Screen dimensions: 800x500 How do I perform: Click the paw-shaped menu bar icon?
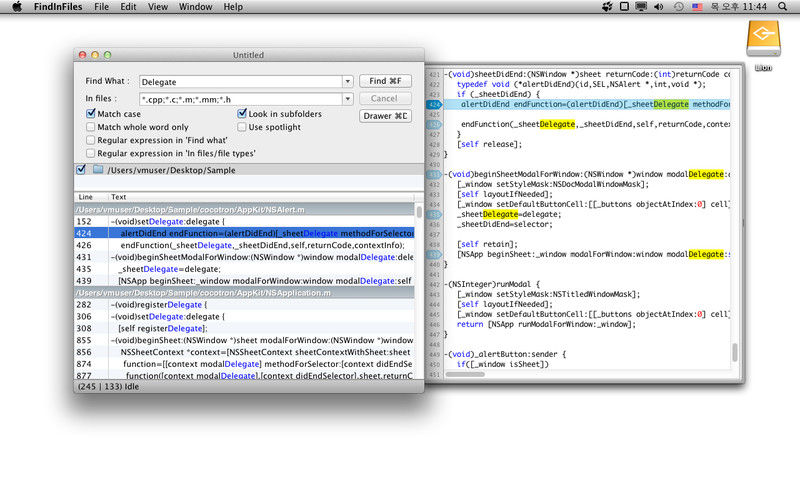coord(607,7)
